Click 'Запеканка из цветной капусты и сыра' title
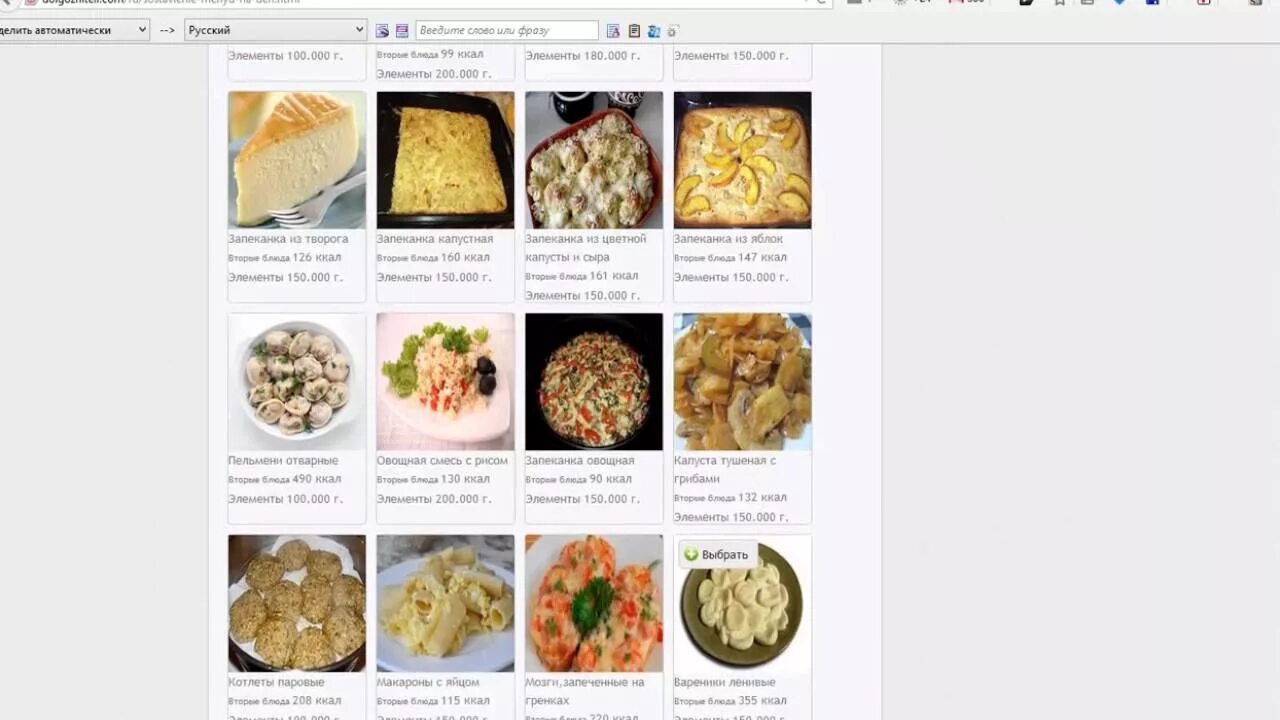Screen dimensions: 1280x720 pyautogui.click(x=586, y=248)
